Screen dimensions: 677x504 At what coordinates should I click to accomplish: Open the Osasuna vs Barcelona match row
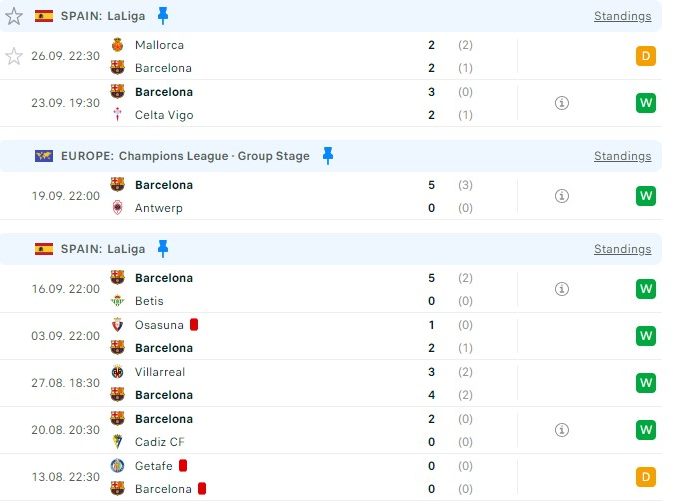(x=300, y=336)
